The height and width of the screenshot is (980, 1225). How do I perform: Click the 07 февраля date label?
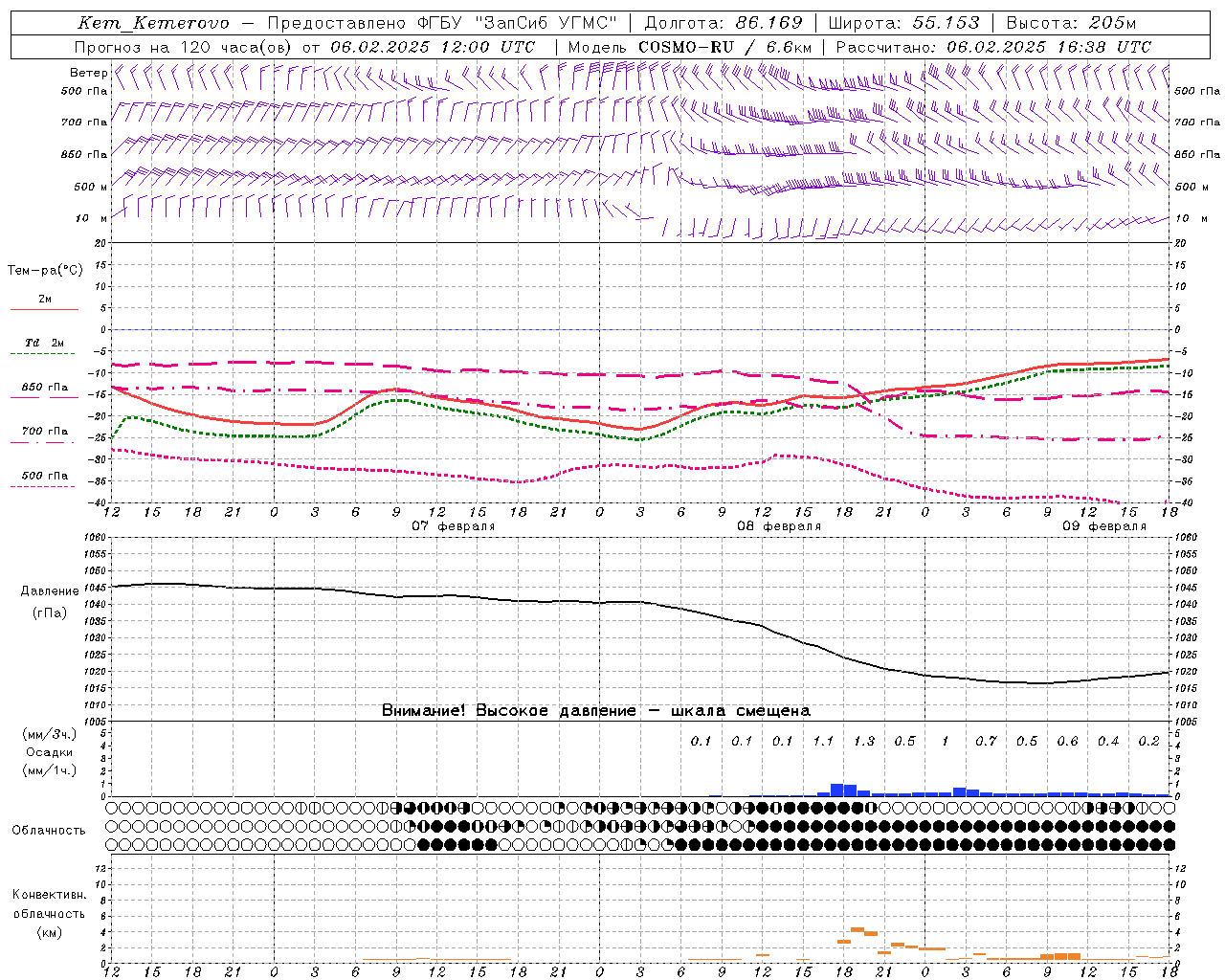pyautogui.click(x=454, y=526)
